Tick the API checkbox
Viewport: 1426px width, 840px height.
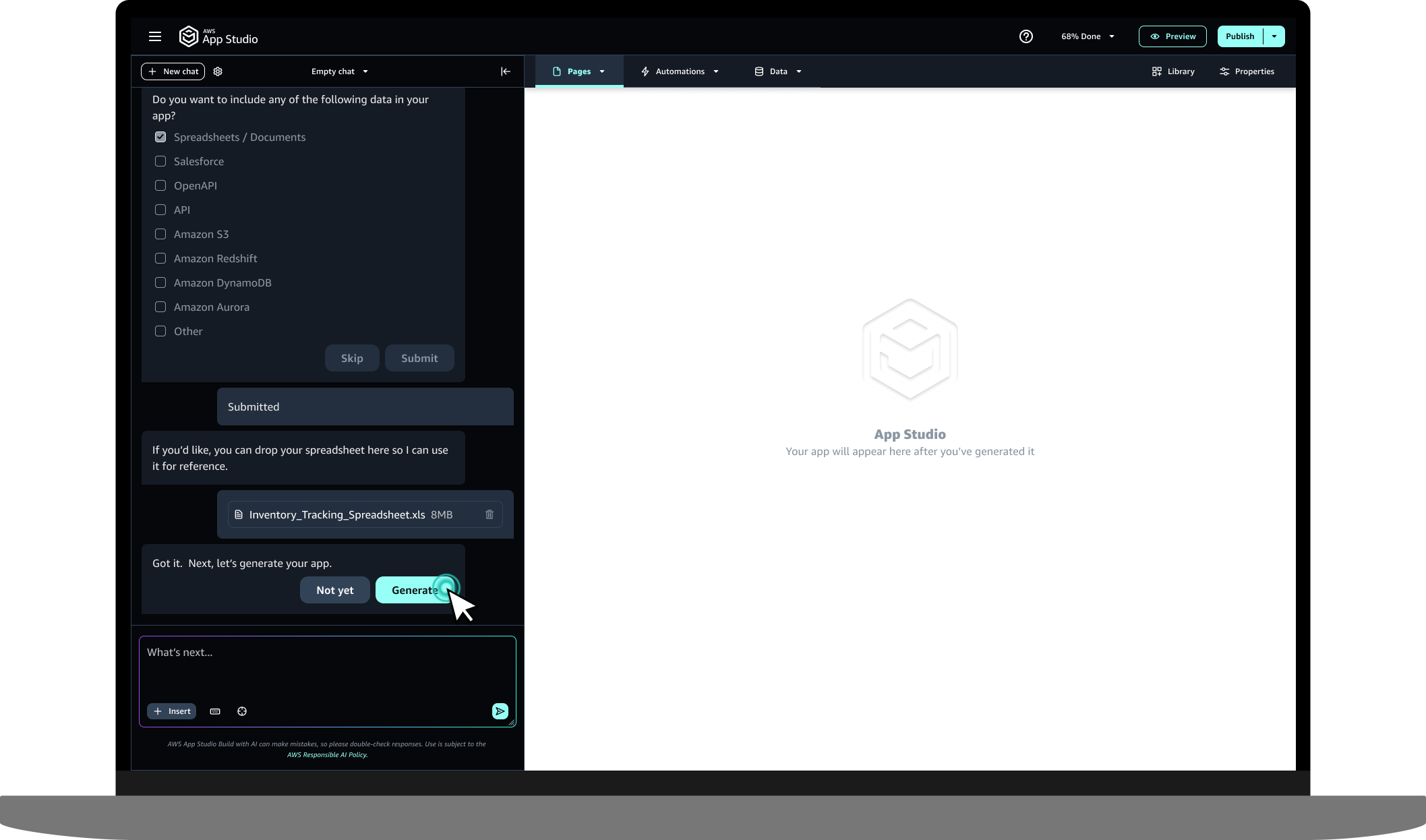[x=160, y=210]
